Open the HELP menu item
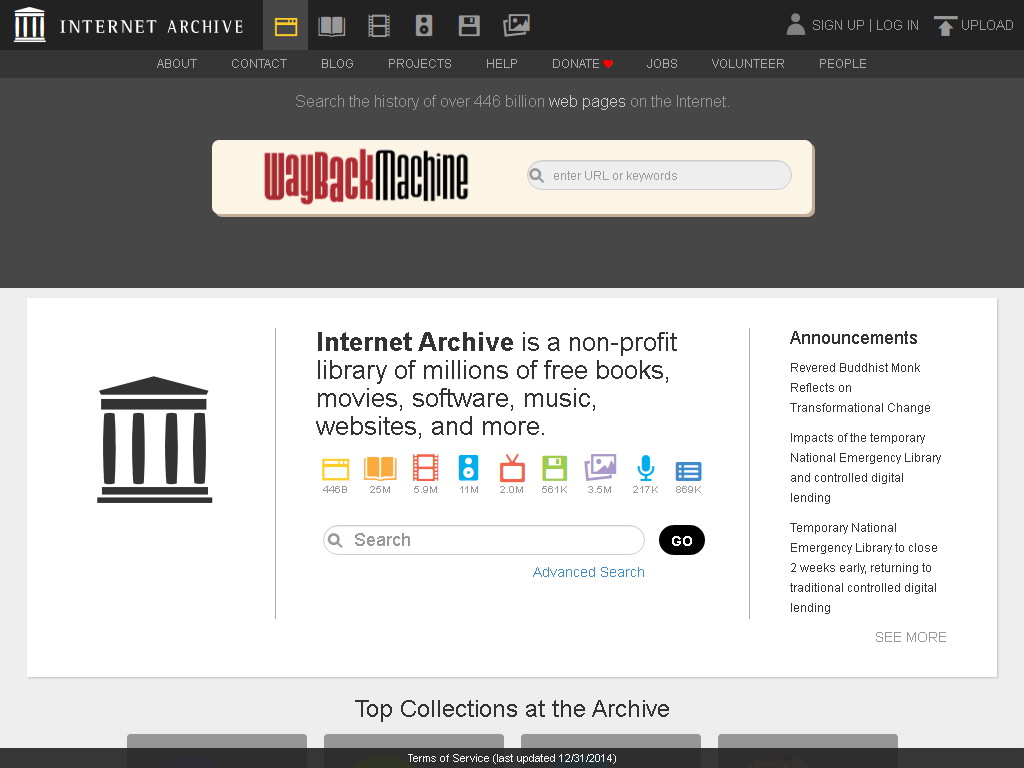The width and height of the screenshot is (1024, 768). pos(502,64)
